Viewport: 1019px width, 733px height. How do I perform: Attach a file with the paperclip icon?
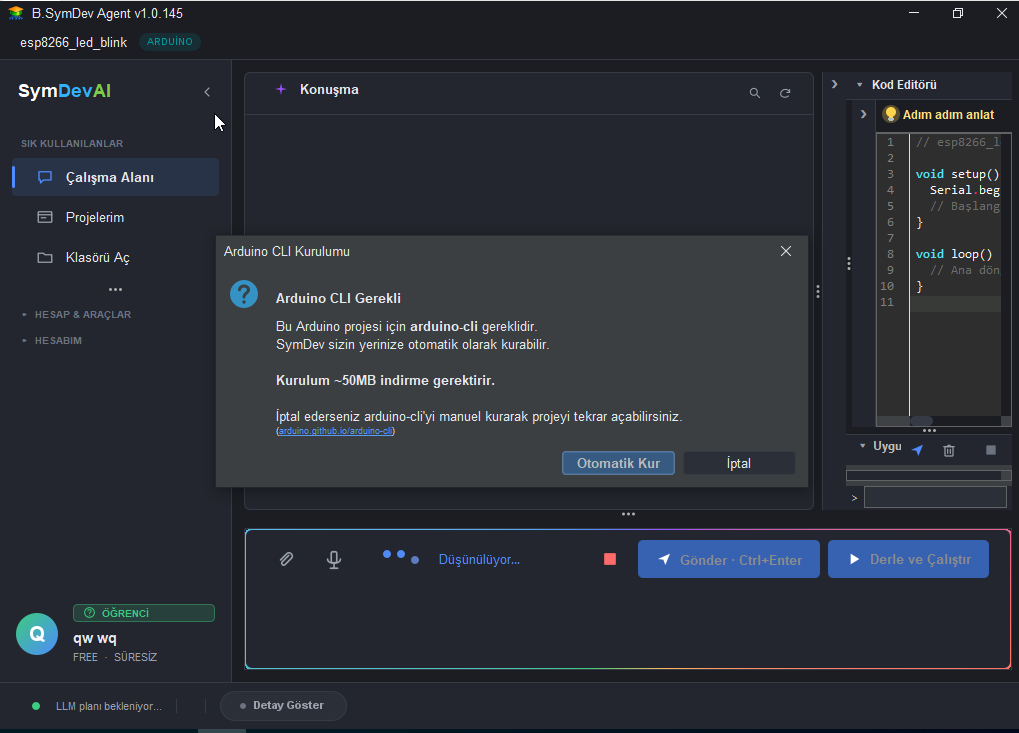286,559
